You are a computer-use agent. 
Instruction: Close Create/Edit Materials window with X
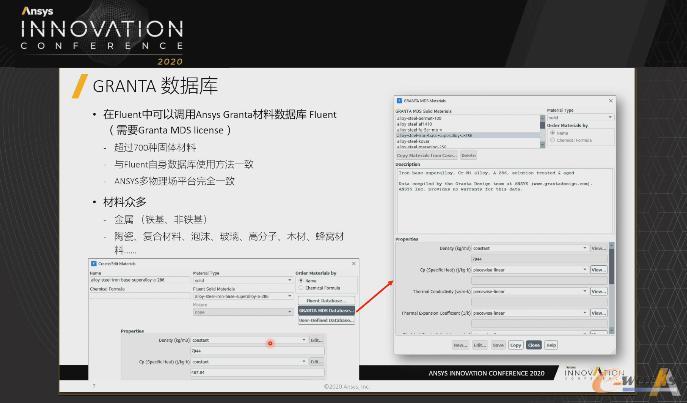point(354,263)
